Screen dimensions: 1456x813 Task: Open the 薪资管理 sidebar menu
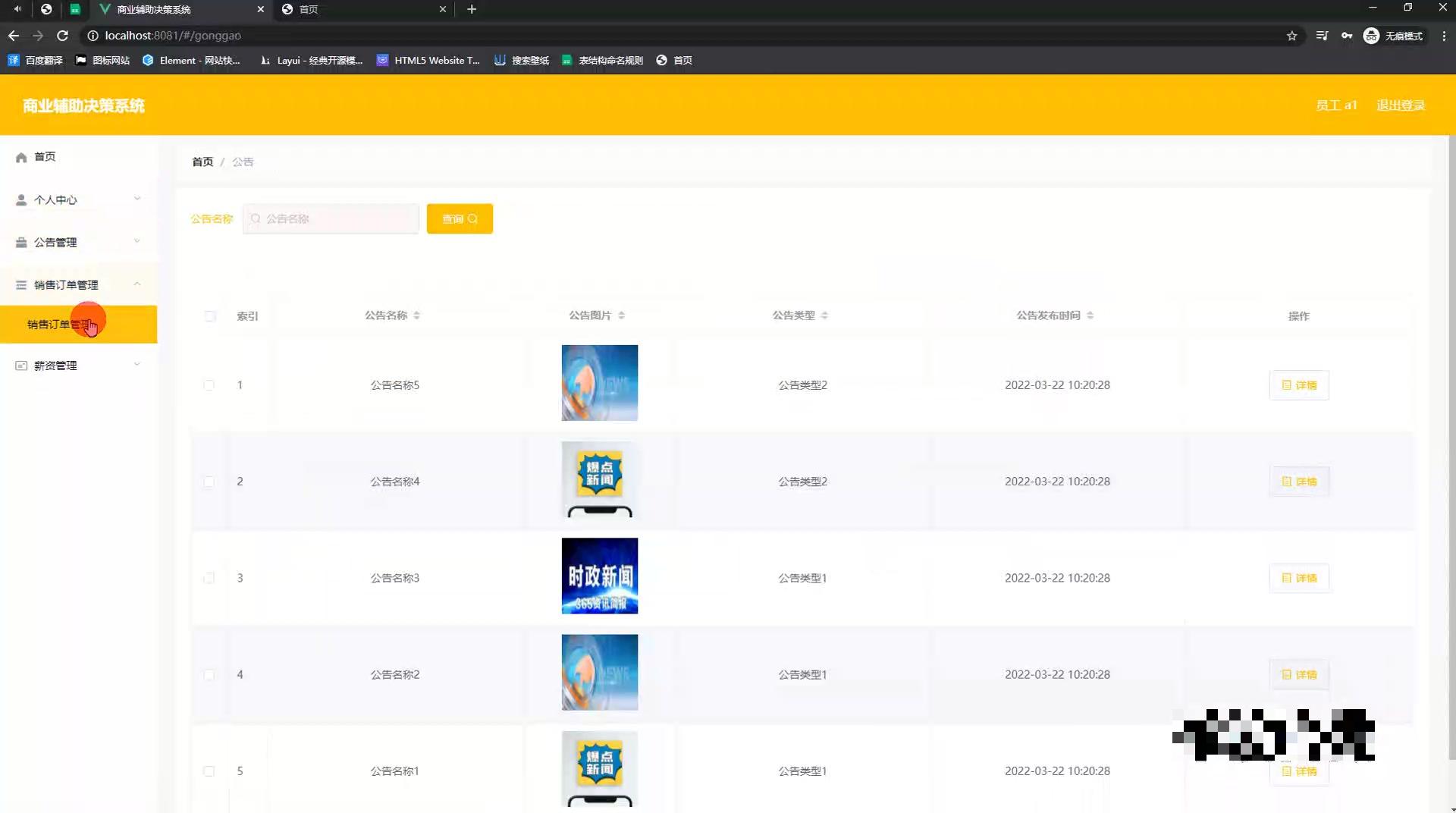79,366
